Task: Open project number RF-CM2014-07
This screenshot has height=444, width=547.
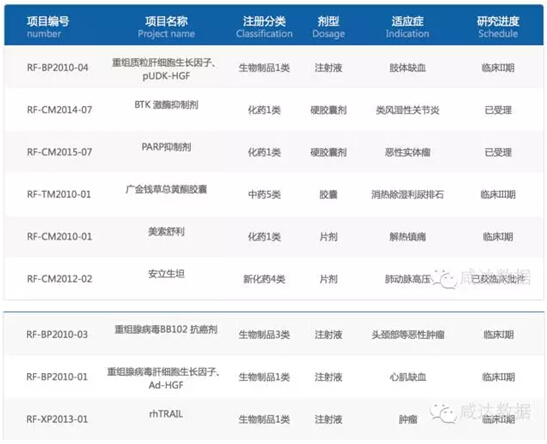Action: pos(60,110)
